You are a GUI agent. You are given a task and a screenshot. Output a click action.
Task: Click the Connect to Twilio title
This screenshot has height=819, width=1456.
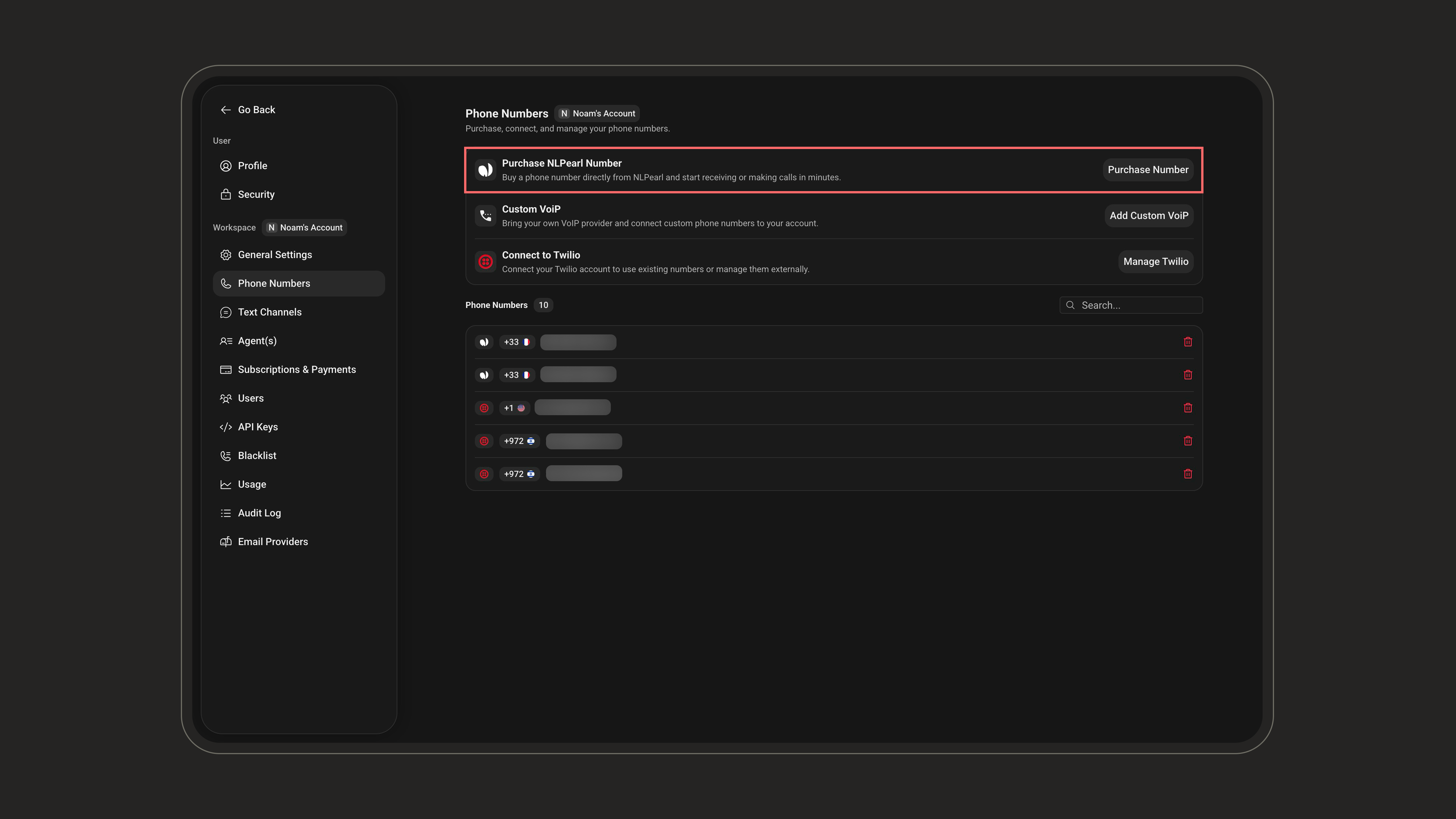541,255
